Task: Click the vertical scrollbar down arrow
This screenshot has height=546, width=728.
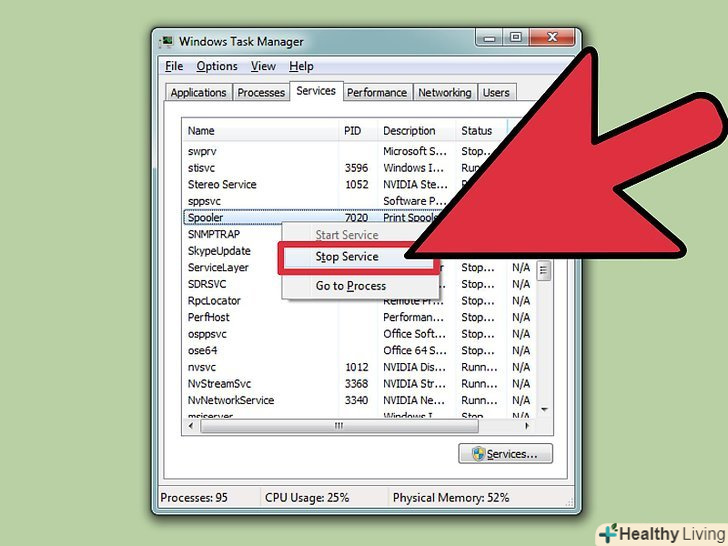Action: pos(544,410)
